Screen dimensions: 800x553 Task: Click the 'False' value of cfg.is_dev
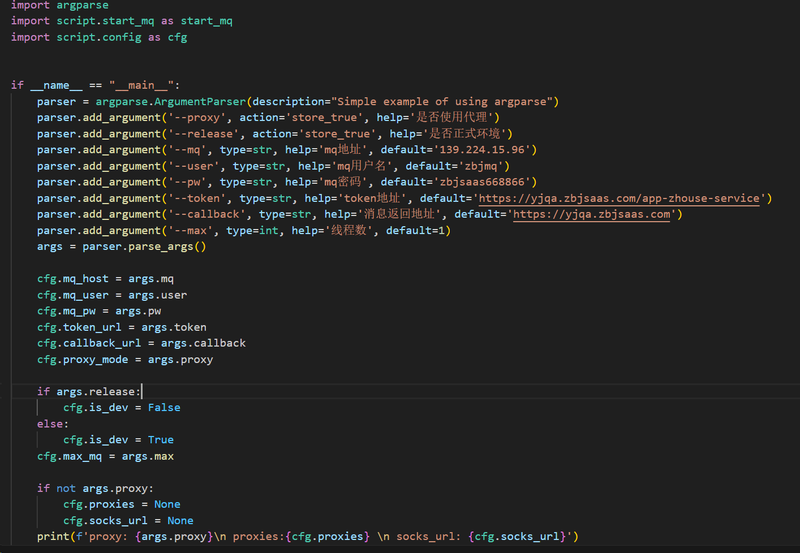point(164,408)
